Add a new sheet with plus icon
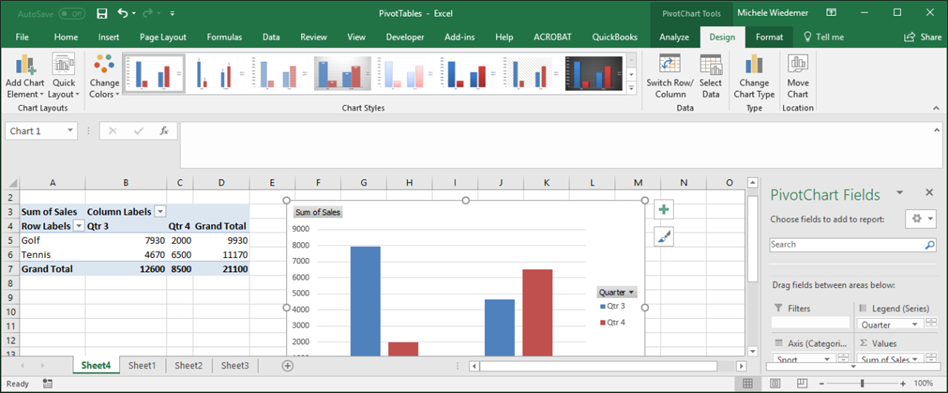This screenshot has width=948, height=393. pos(288,365)
